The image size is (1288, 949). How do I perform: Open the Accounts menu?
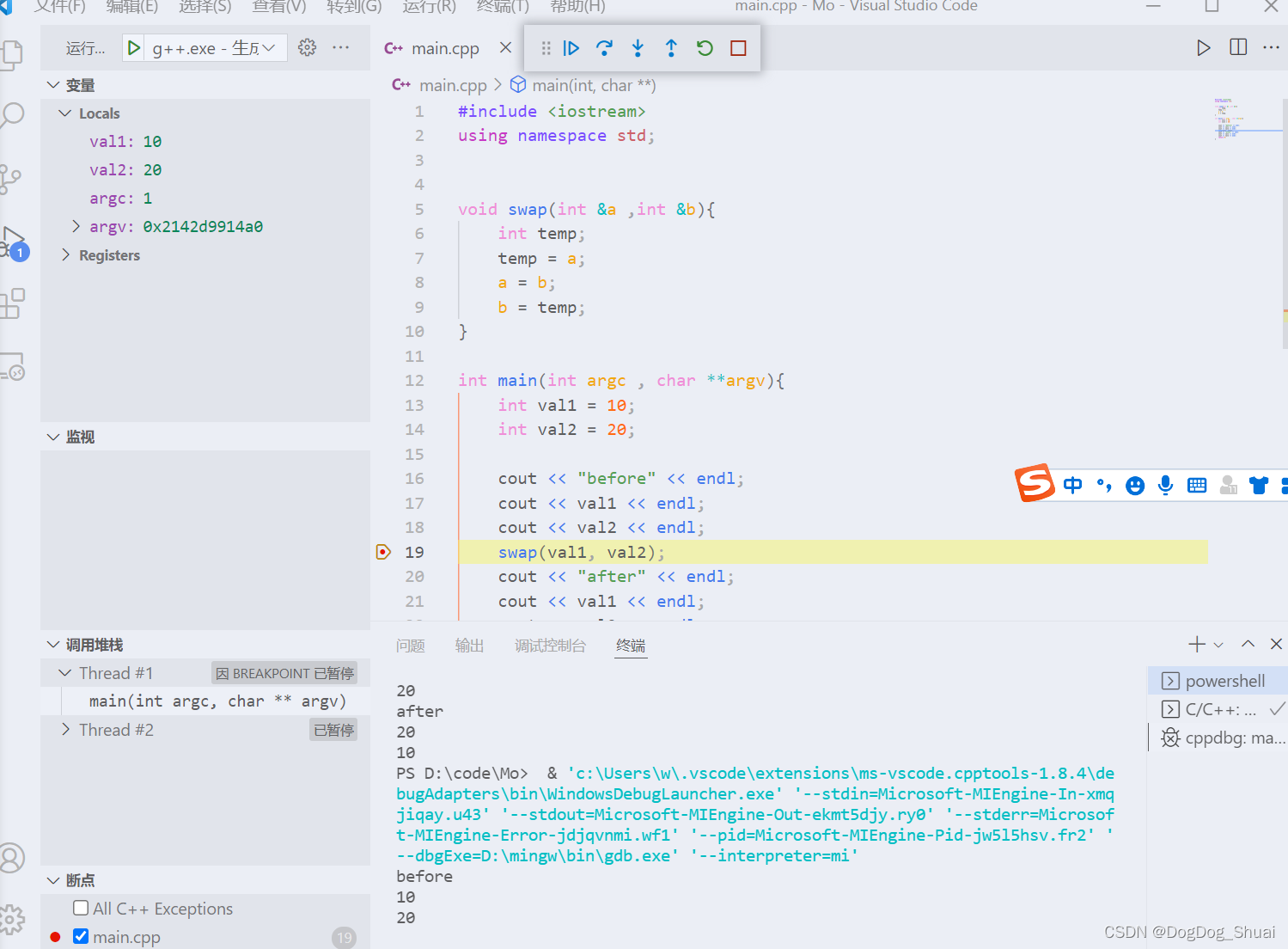point(12,858)
